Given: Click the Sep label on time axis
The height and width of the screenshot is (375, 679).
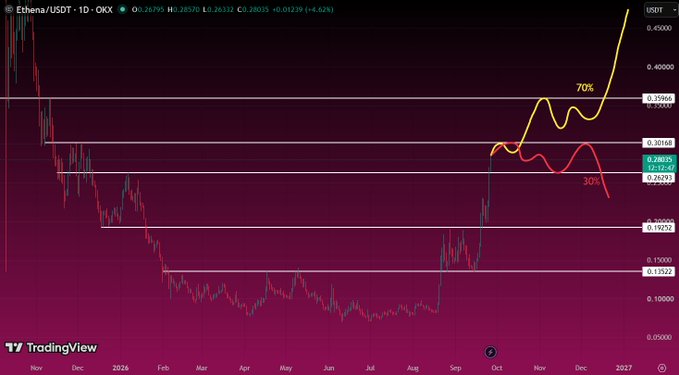Looking at the screenshot, I should point(455,368).
